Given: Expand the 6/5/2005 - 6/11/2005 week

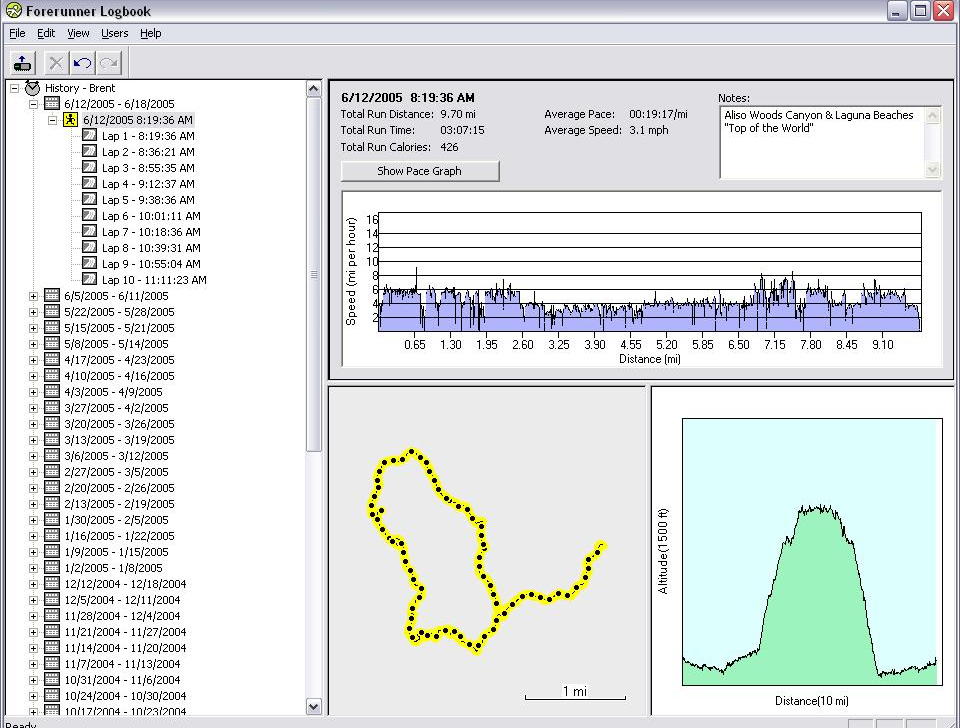Looking at the screenshot, I should click(x=34, y=296).
